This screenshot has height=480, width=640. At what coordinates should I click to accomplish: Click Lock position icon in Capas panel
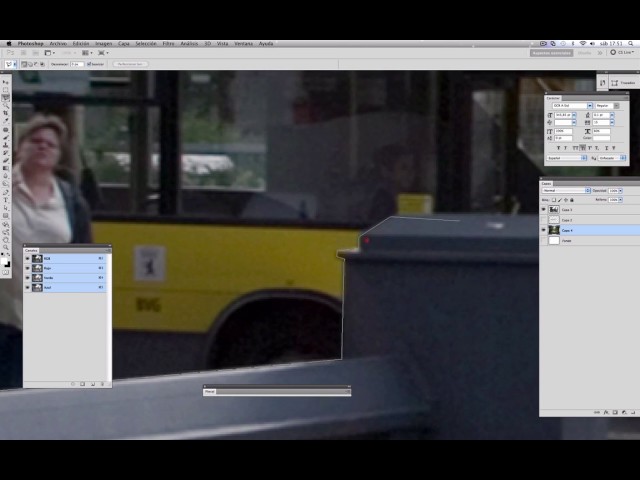pyautogui.click(x=565, y=200)
